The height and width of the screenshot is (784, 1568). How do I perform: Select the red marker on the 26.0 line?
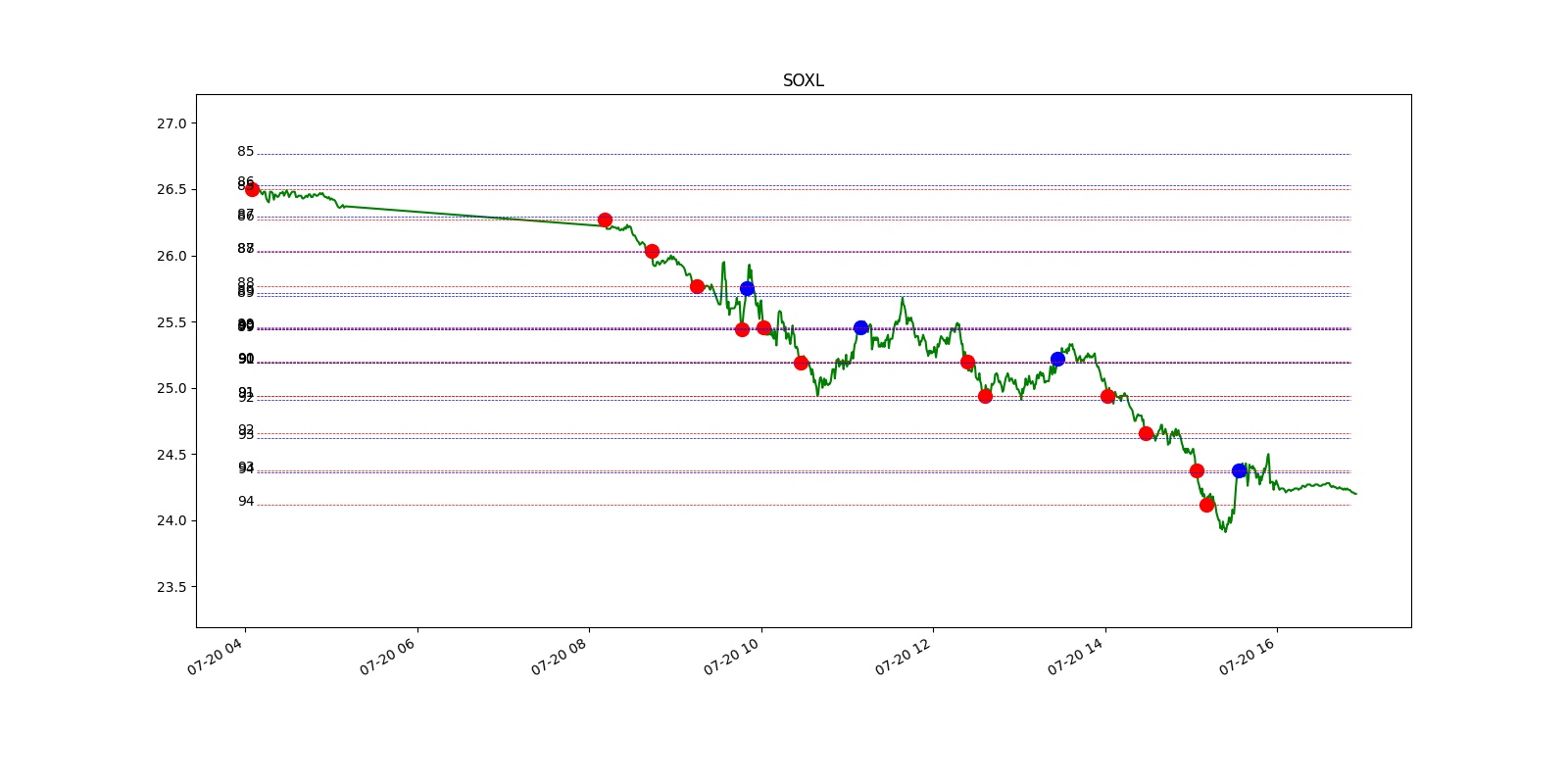(652, 251)
